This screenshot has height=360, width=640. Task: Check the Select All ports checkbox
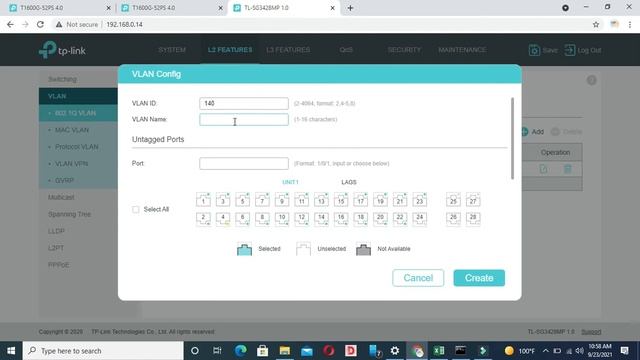136,209
